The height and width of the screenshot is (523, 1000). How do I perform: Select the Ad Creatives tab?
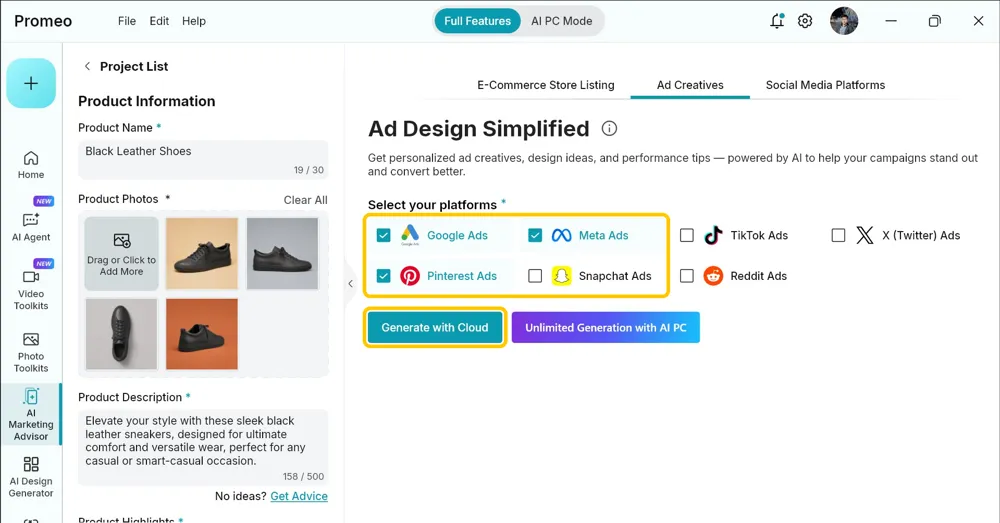click(x=690, y=85)
